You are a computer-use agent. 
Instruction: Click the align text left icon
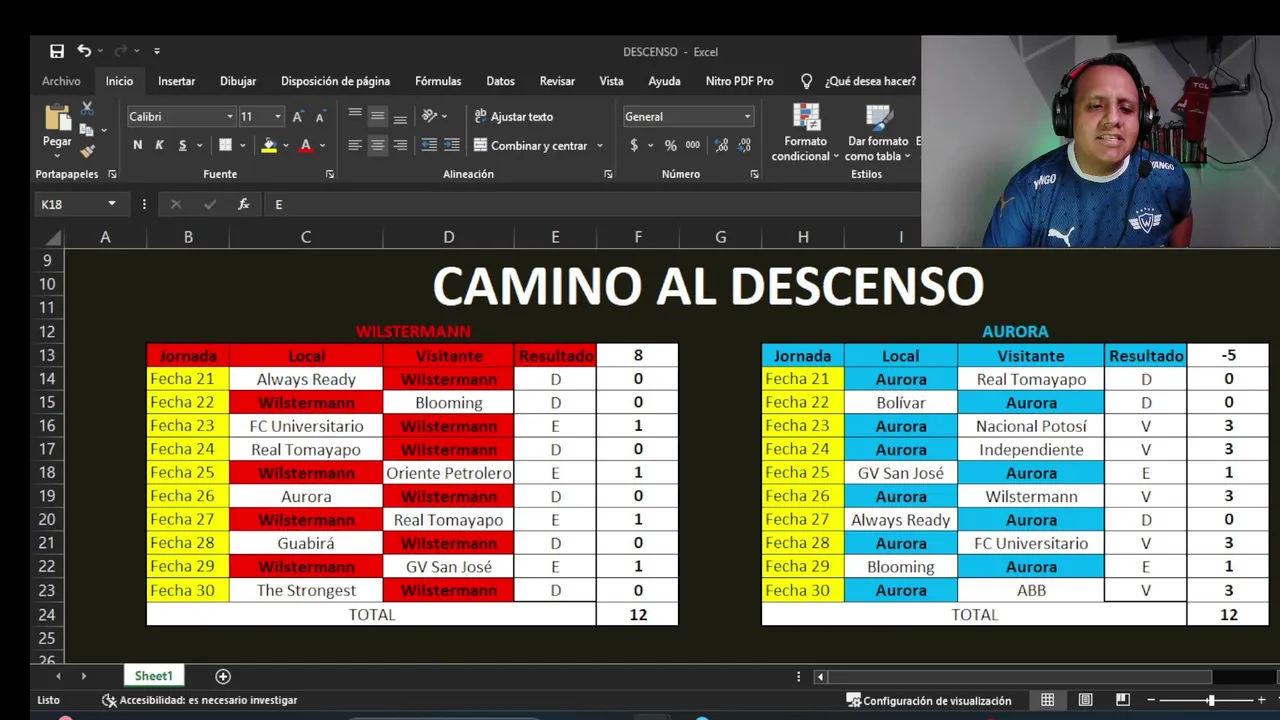(355, 145)
